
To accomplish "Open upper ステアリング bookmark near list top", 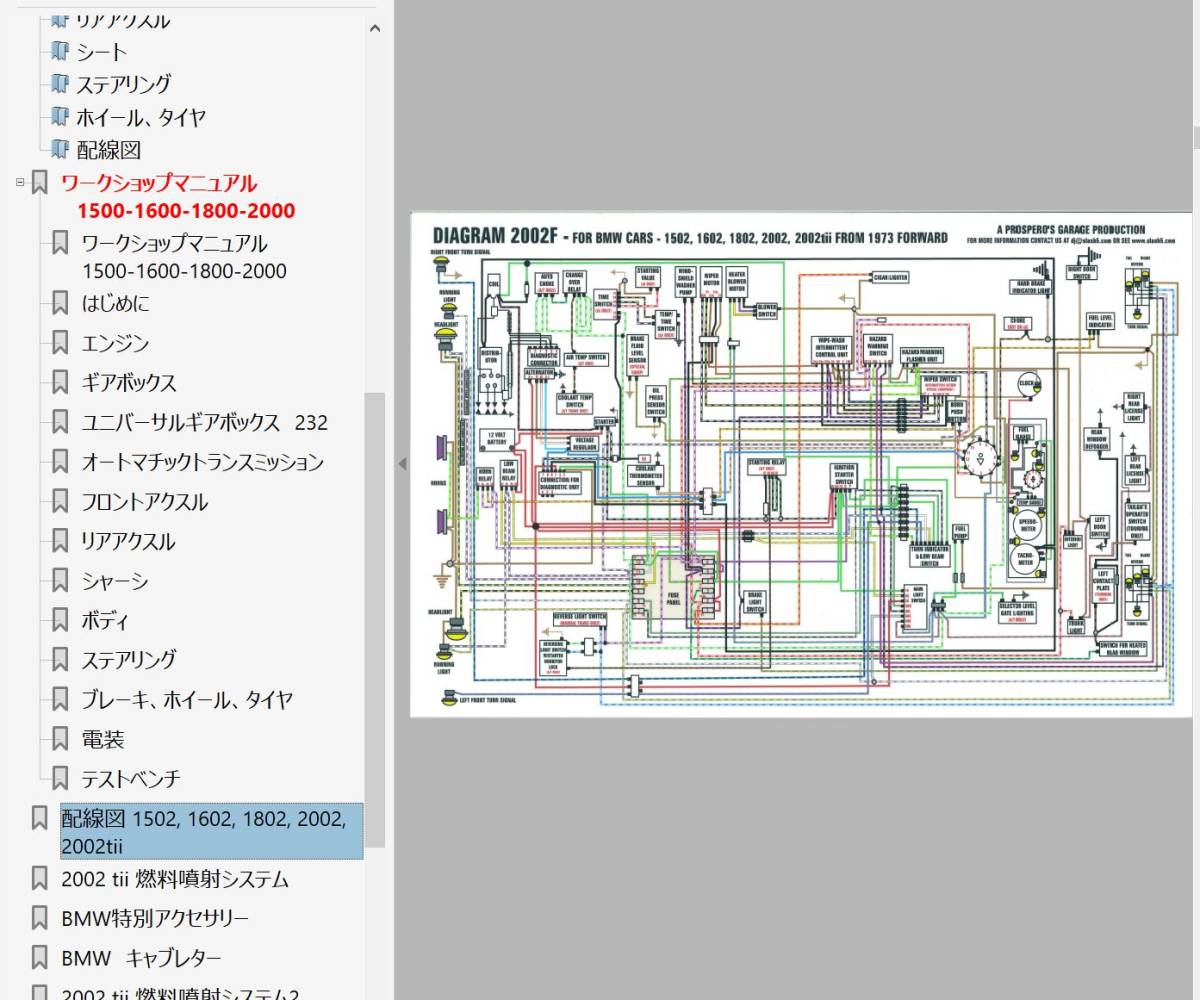I will pos(124,84).
